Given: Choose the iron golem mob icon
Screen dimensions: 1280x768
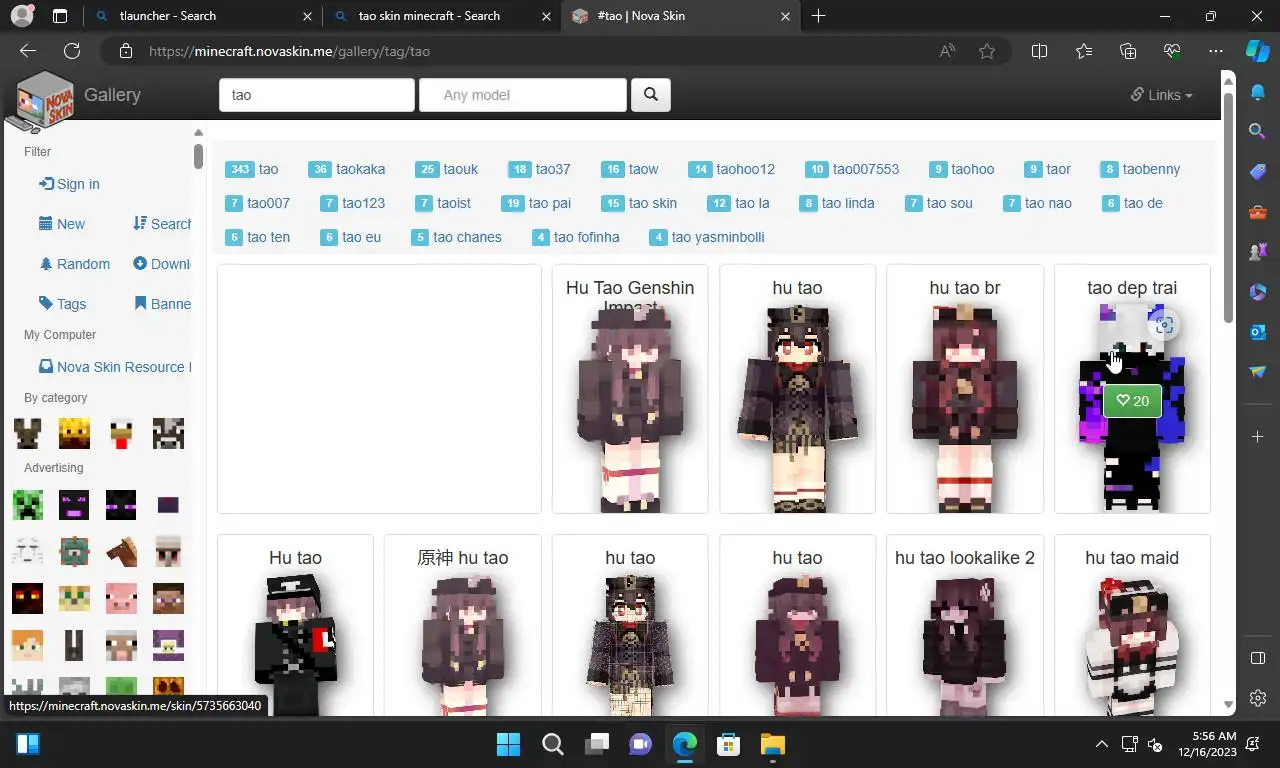Looking at the screenshot, I should [x=168, y=551].
